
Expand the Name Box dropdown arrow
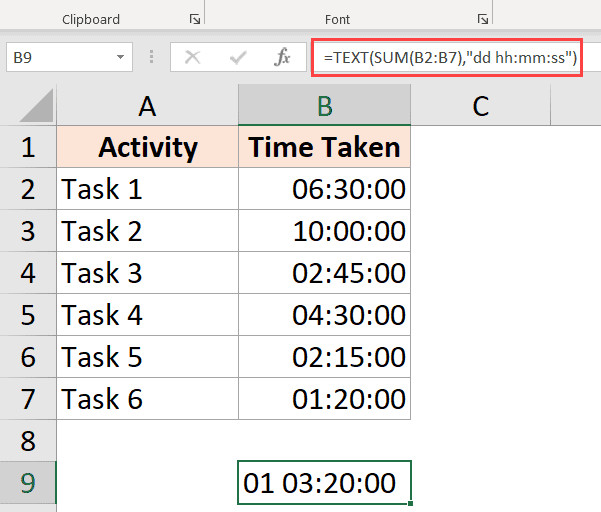click(x=120, y=58)
